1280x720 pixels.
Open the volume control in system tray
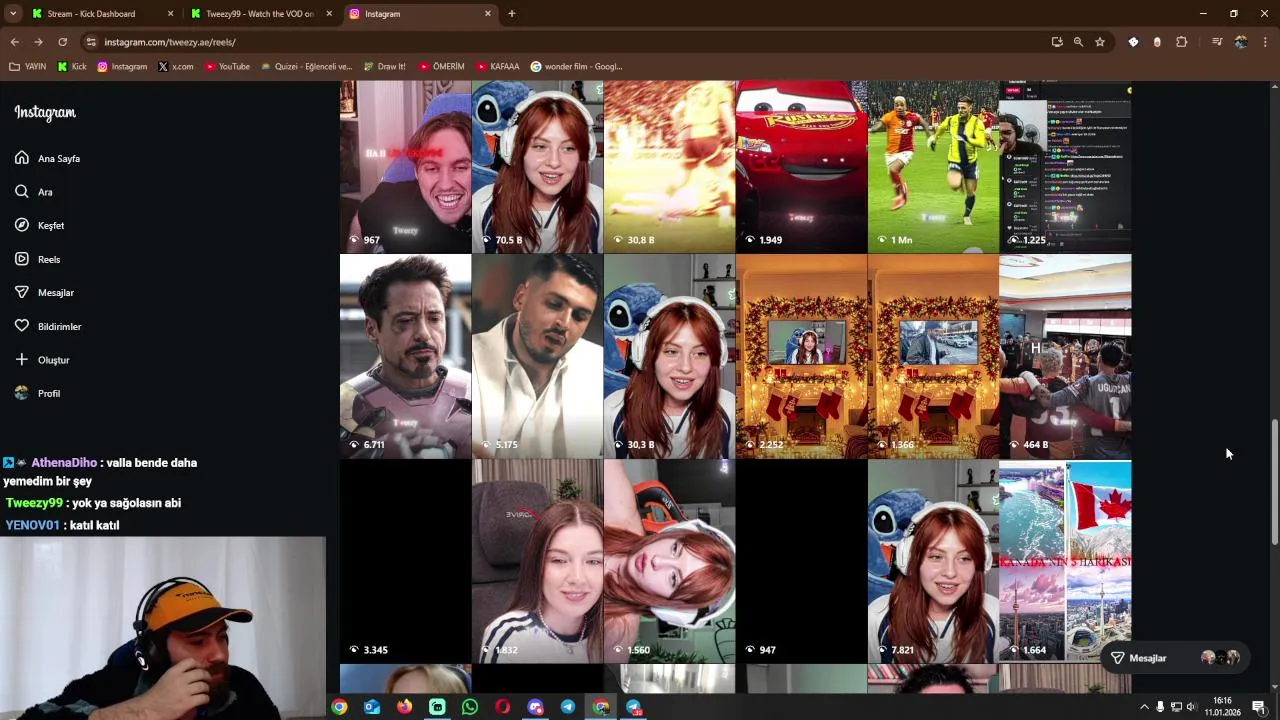1191,707
